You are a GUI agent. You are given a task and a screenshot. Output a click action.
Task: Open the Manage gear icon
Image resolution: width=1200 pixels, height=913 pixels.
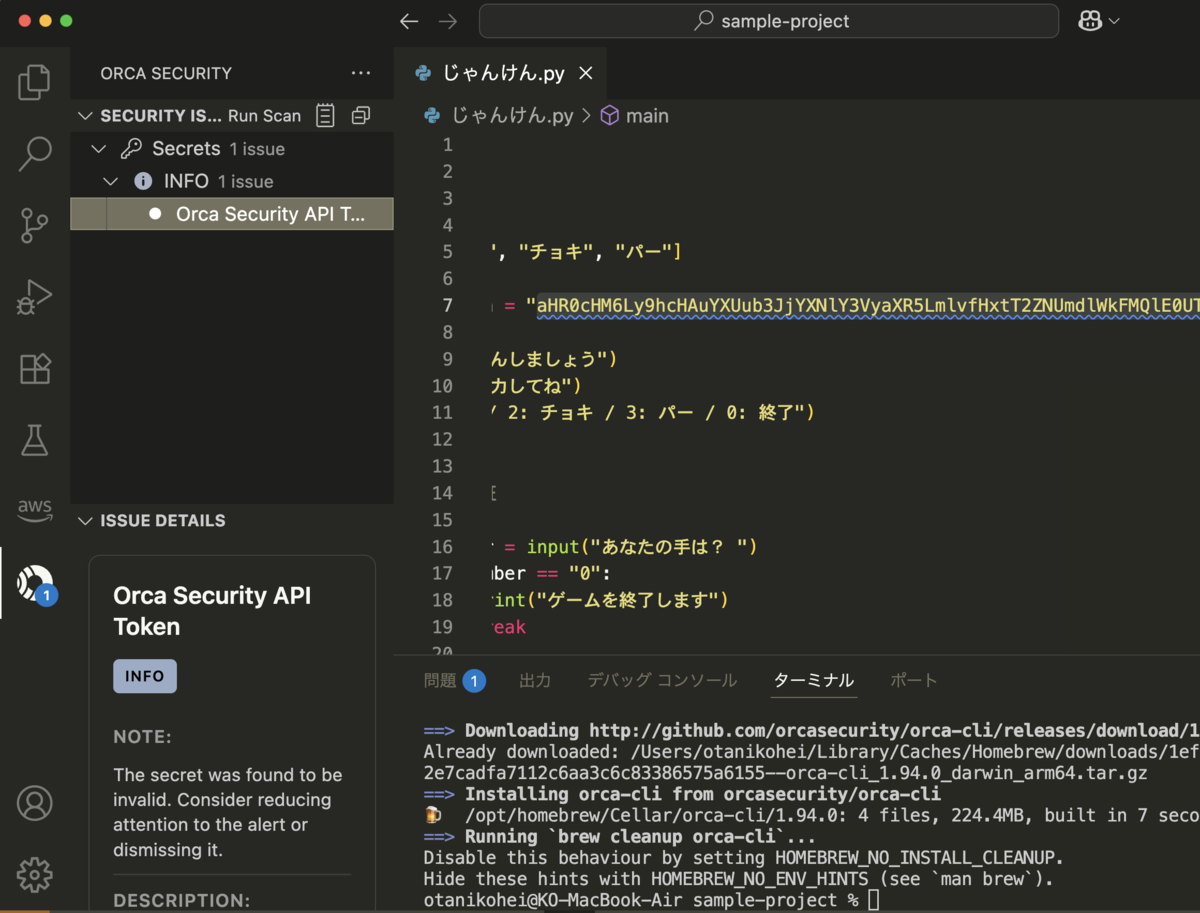coord(34,874)
